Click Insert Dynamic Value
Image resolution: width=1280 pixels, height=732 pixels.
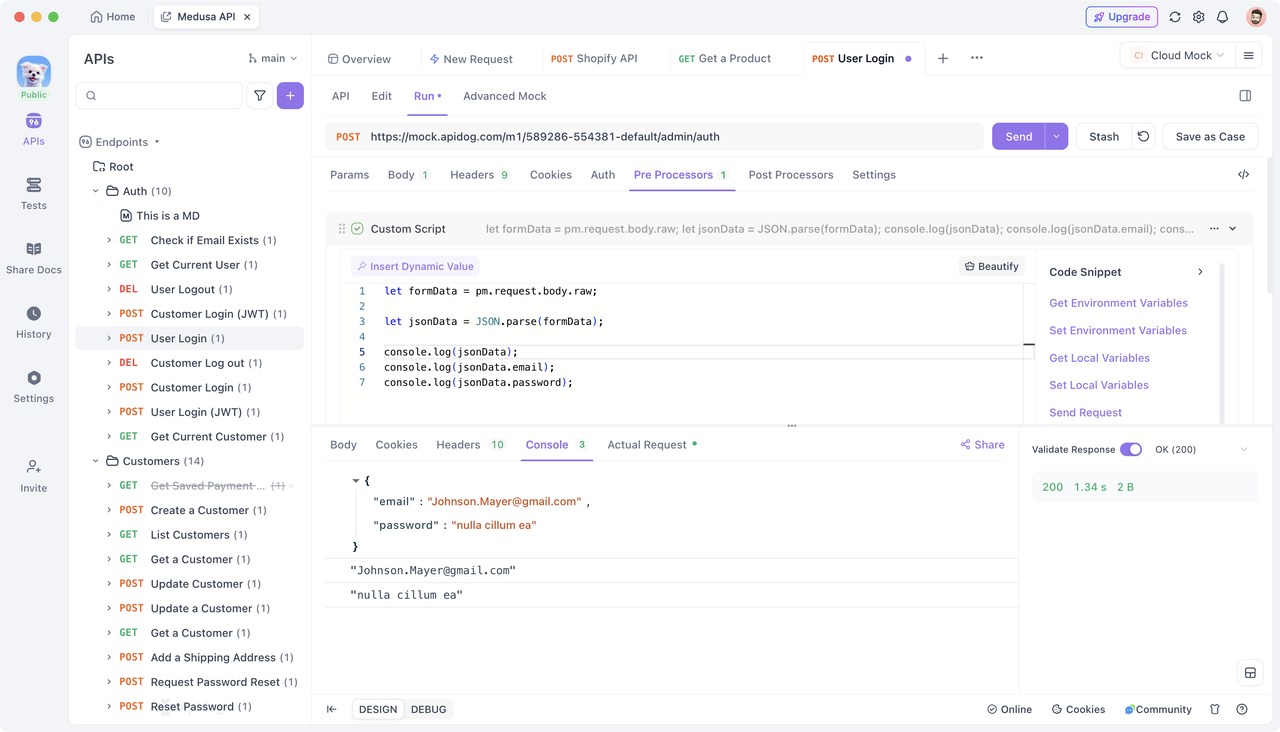coord(414,266)
